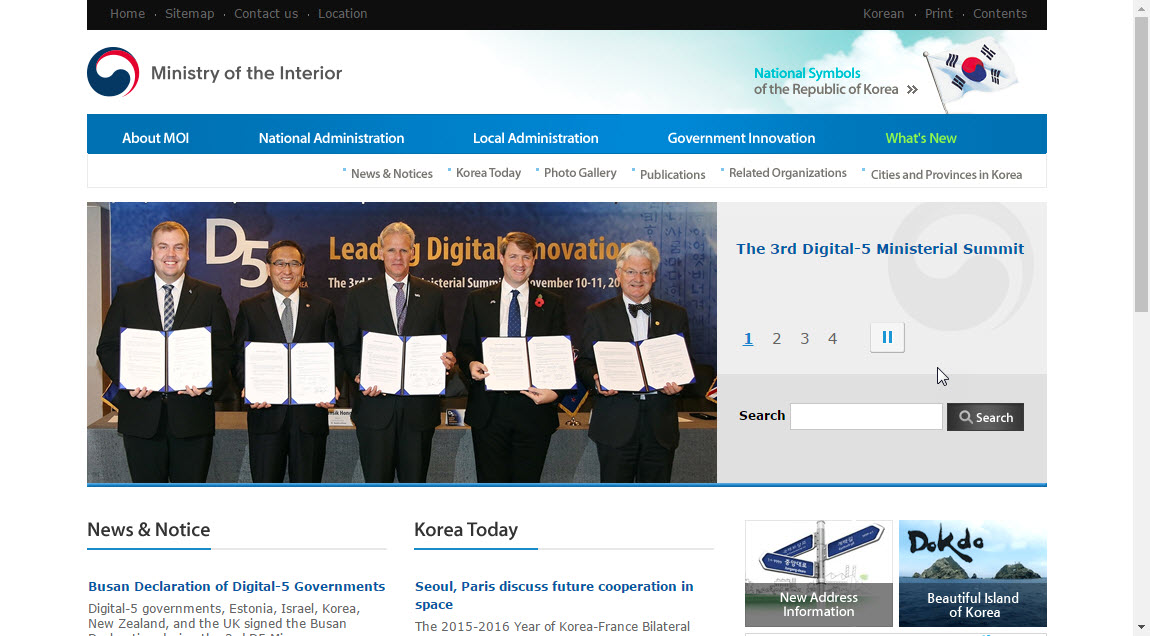Click the Korean flag image
This screenshot has width=1150, height=636.
[972, 72]
